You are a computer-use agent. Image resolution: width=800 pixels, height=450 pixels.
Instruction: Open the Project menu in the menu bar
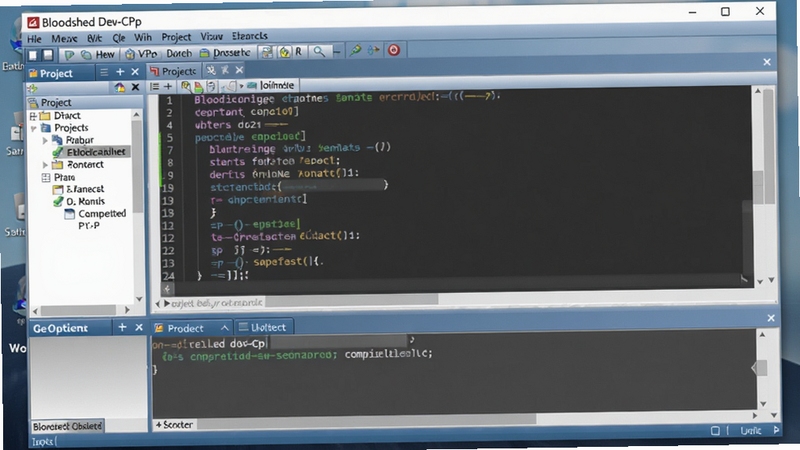pos(176,37)
